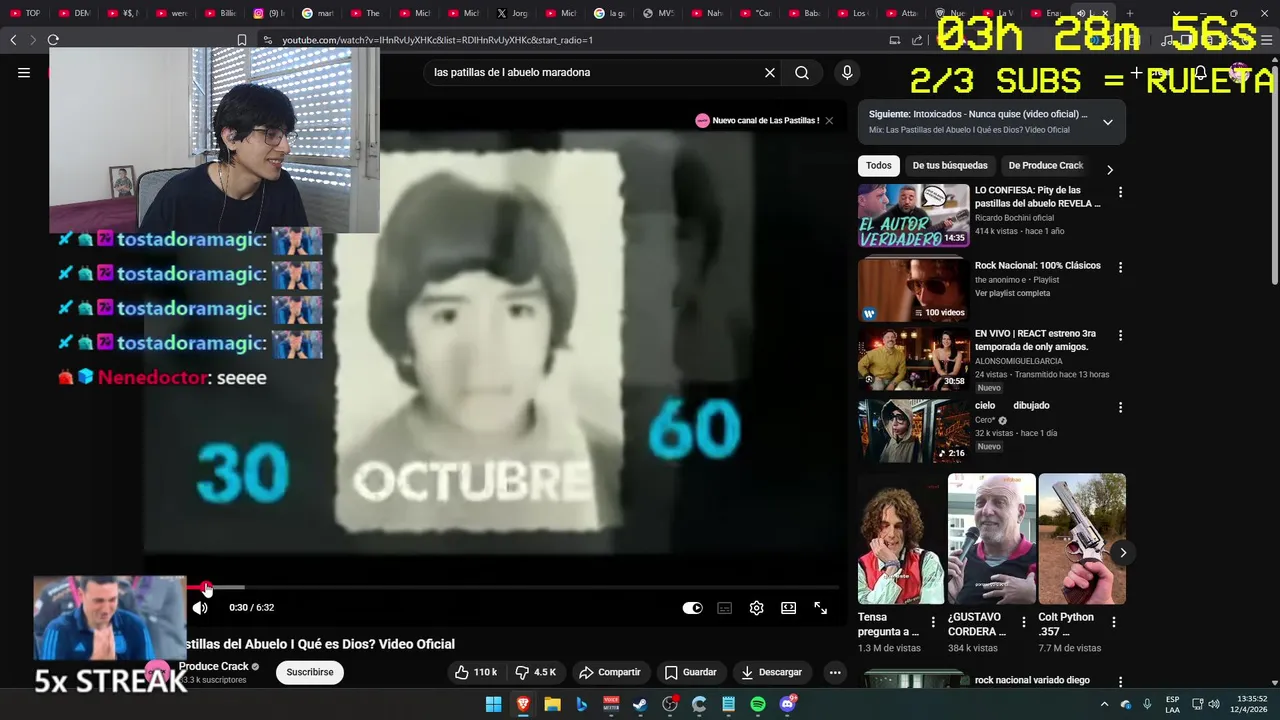Viewport: 1280px width, 720px height.
Task: Open Spotify from the taskbar
Action: pos(758,704)
